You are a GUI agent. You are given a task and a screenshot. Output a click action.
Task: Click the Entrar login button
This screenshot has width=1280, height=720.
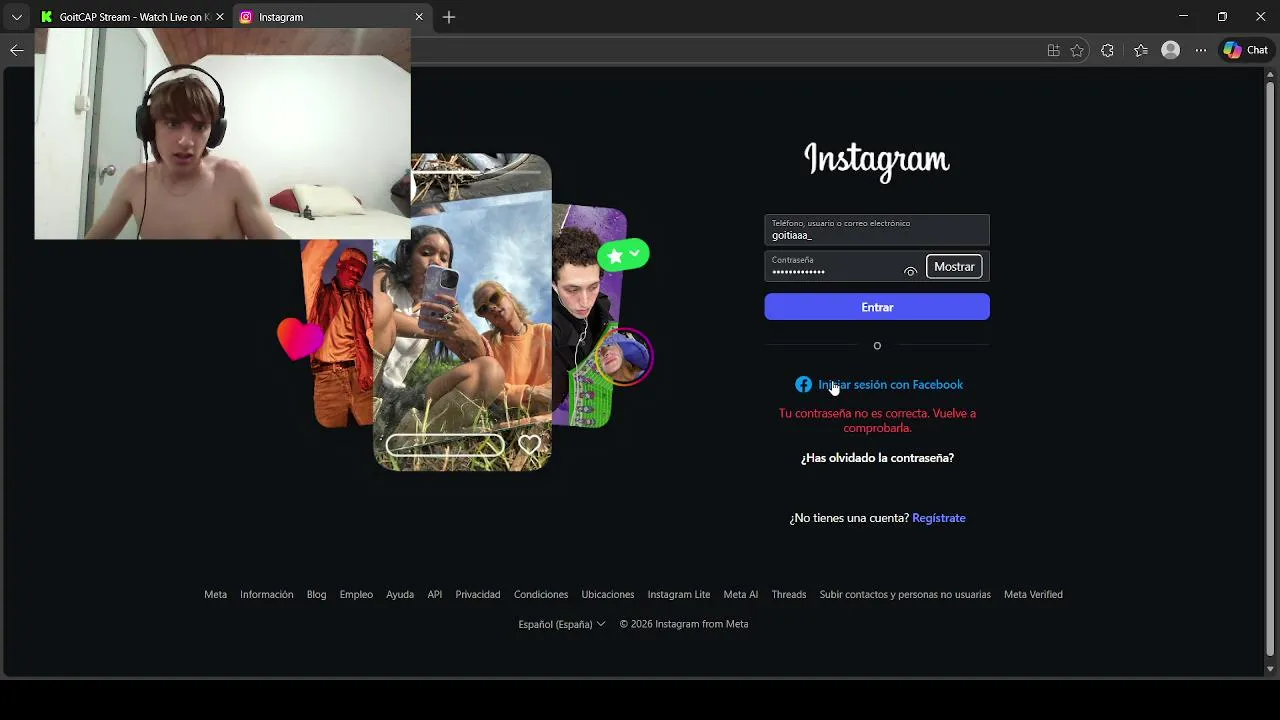(x=877, y=307)
